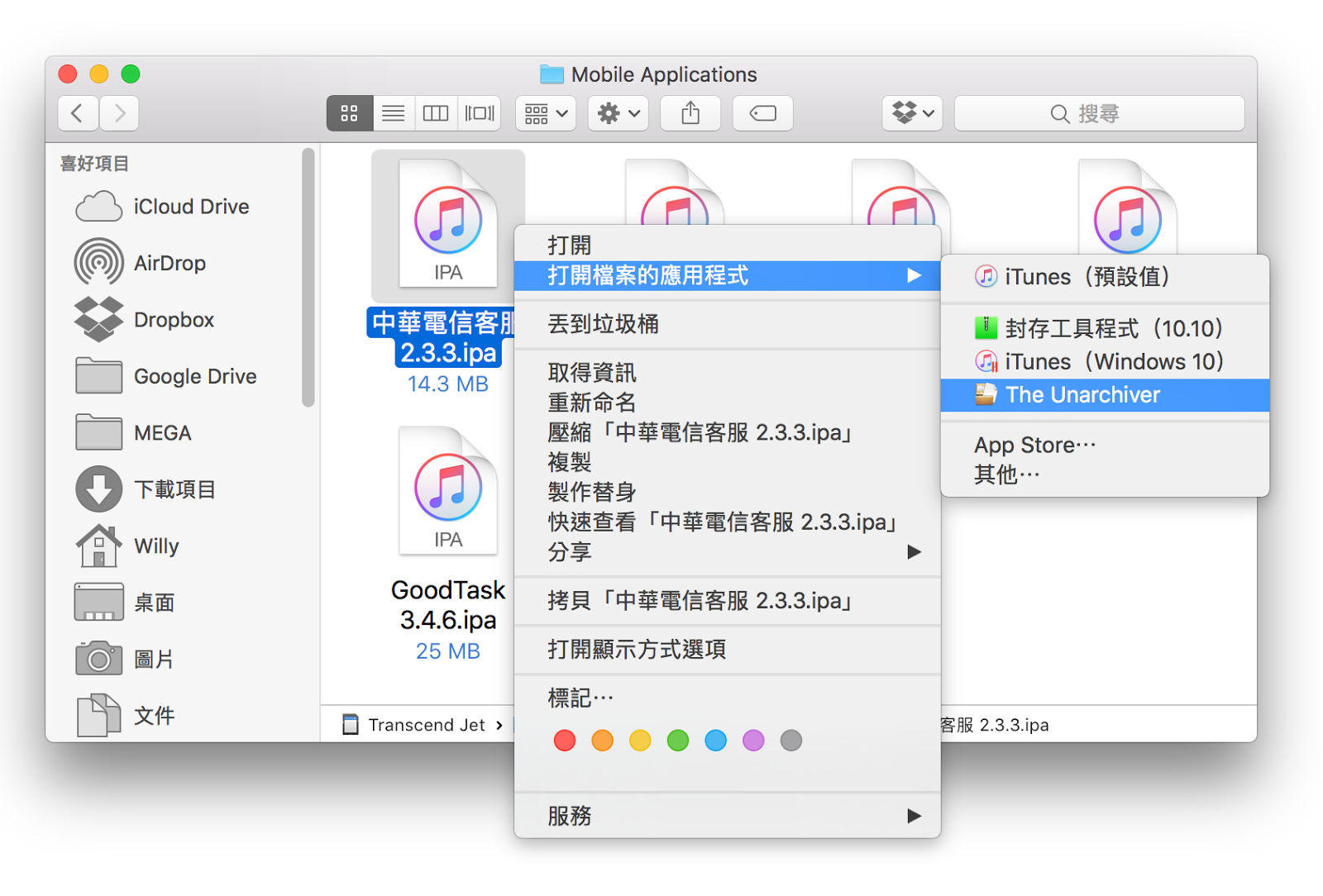The width and height of the screenshot is (1323, 896).
Task: Choose 打開顯示方式選項
Action: click(x=727, y=649)
